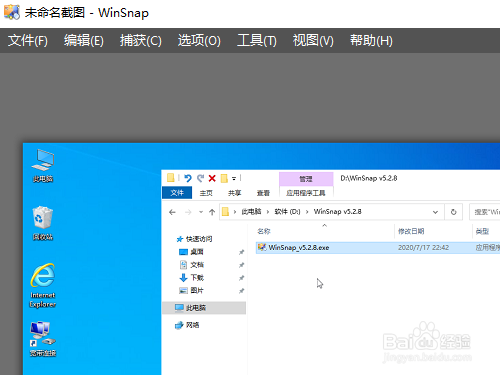
Task: Click the D:\WinSnap v5.2.8 window title text
Action: [369, 178]
